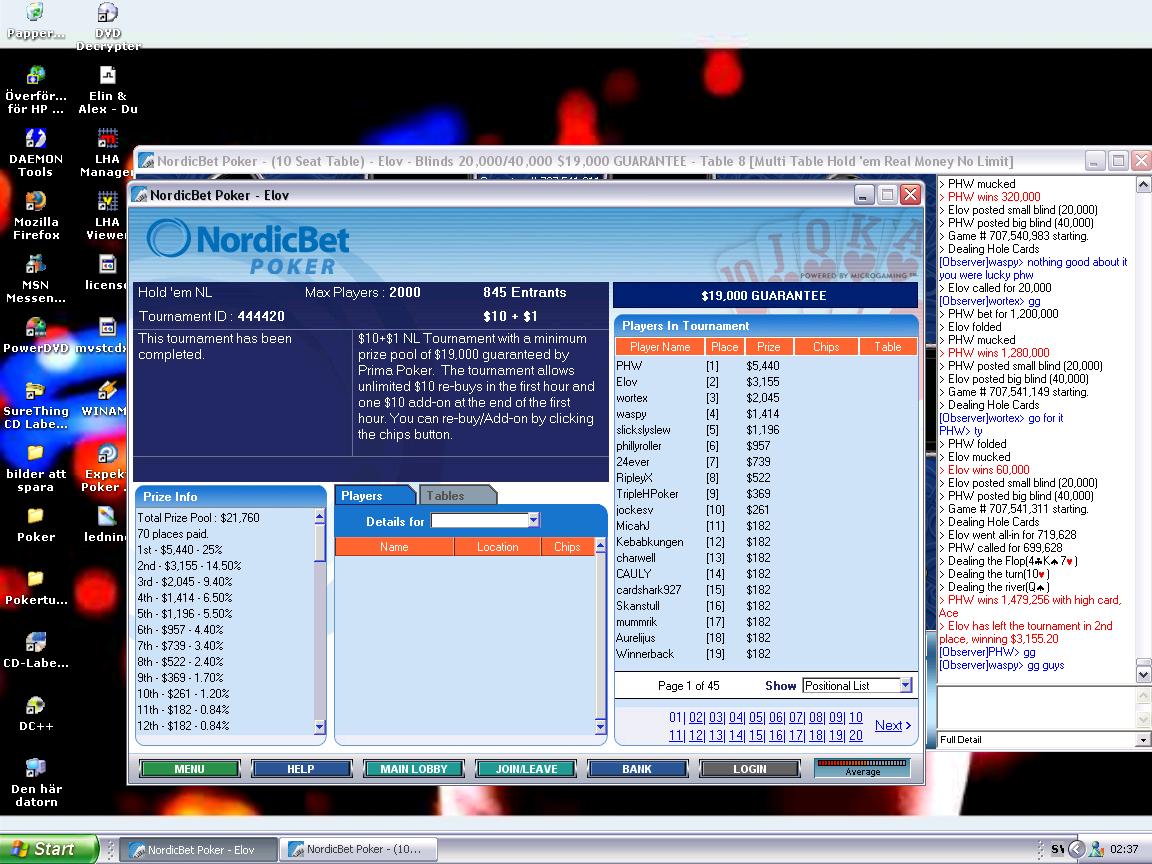Go to MAIN LOBBY

click(x=414, y=768)
